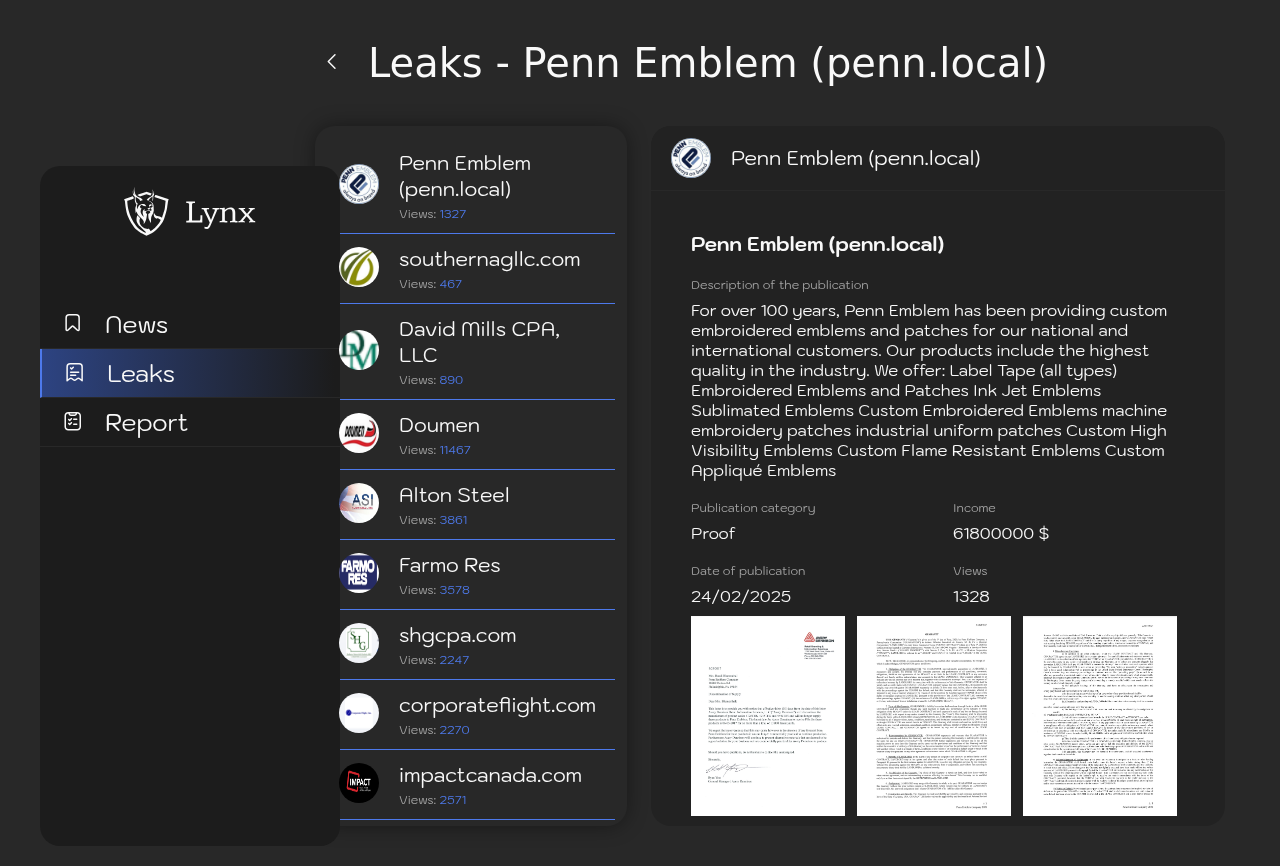Open the Doumen leak entry
The width and height of the screenshot is (1280, 866).
pyautogui.click(x=477, y=435)
